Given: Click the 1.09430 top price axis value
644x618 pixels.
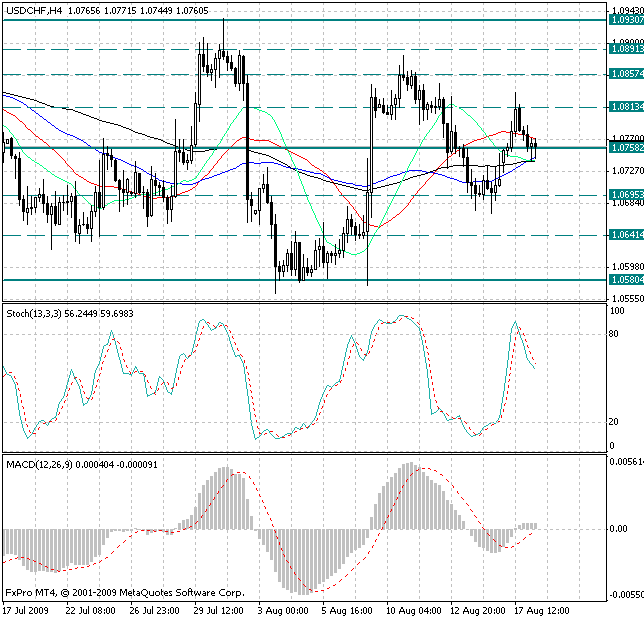Looking at the screenshot, I should (x=625, y=6).
